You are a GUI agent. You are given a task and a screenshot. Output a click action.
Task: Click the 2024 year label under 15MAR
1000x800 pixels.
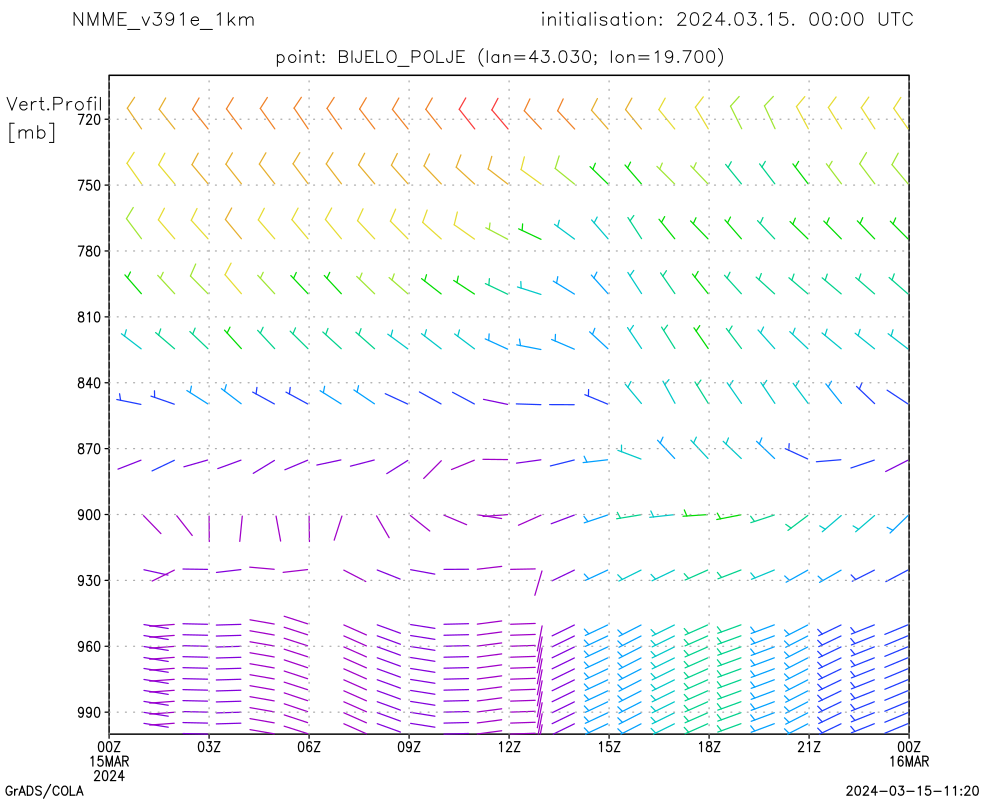(x=109, y=776)
